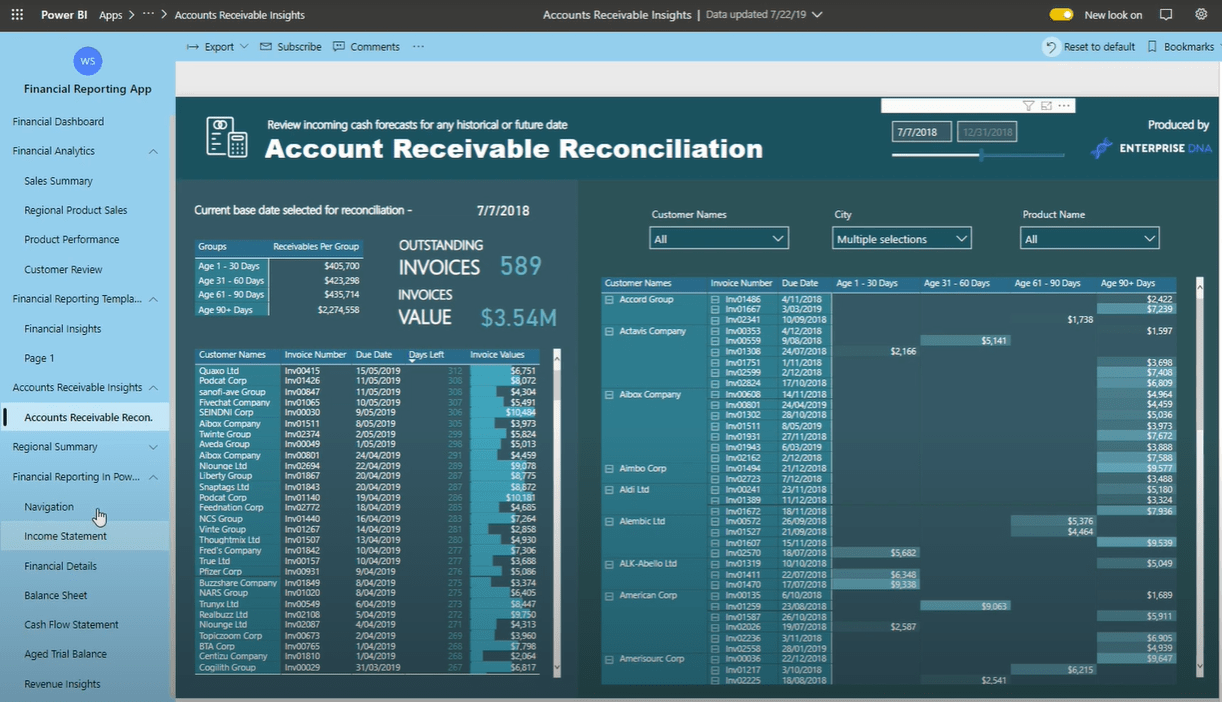
Task: Collapse the Accord Group row
Action: [610, 300]
